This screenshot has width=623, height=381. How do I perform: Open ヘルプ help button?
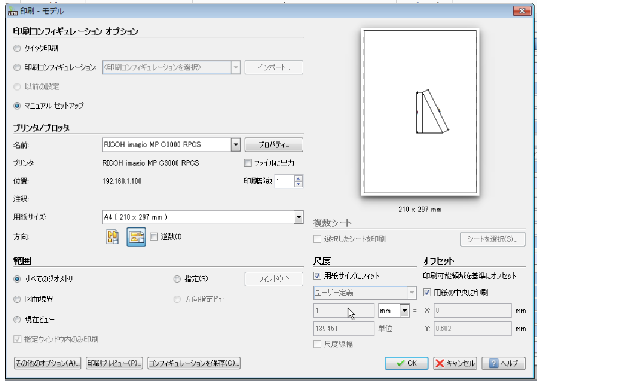503,363
